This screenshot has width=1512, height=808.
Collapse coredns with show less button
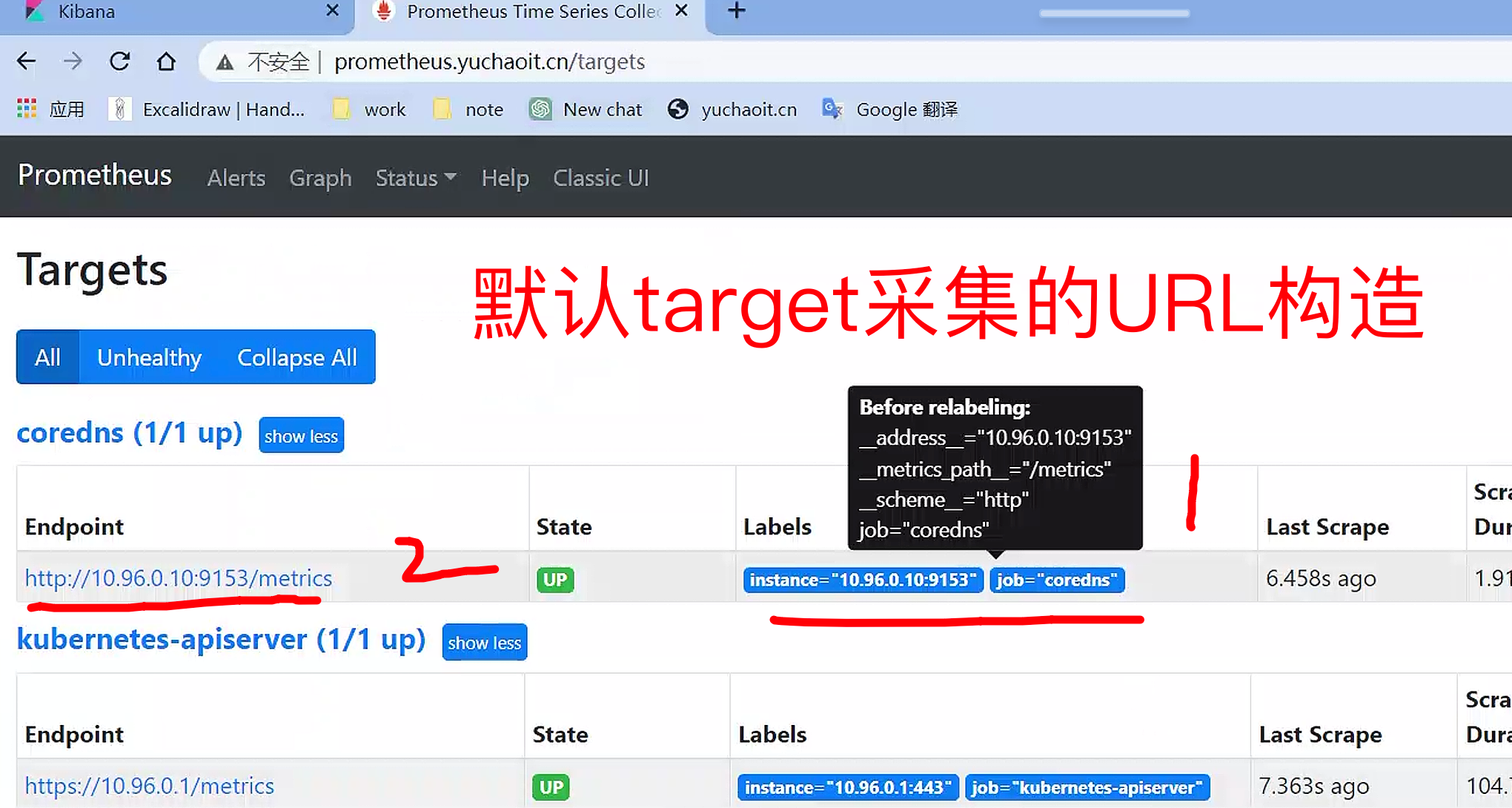pos(301,436)
